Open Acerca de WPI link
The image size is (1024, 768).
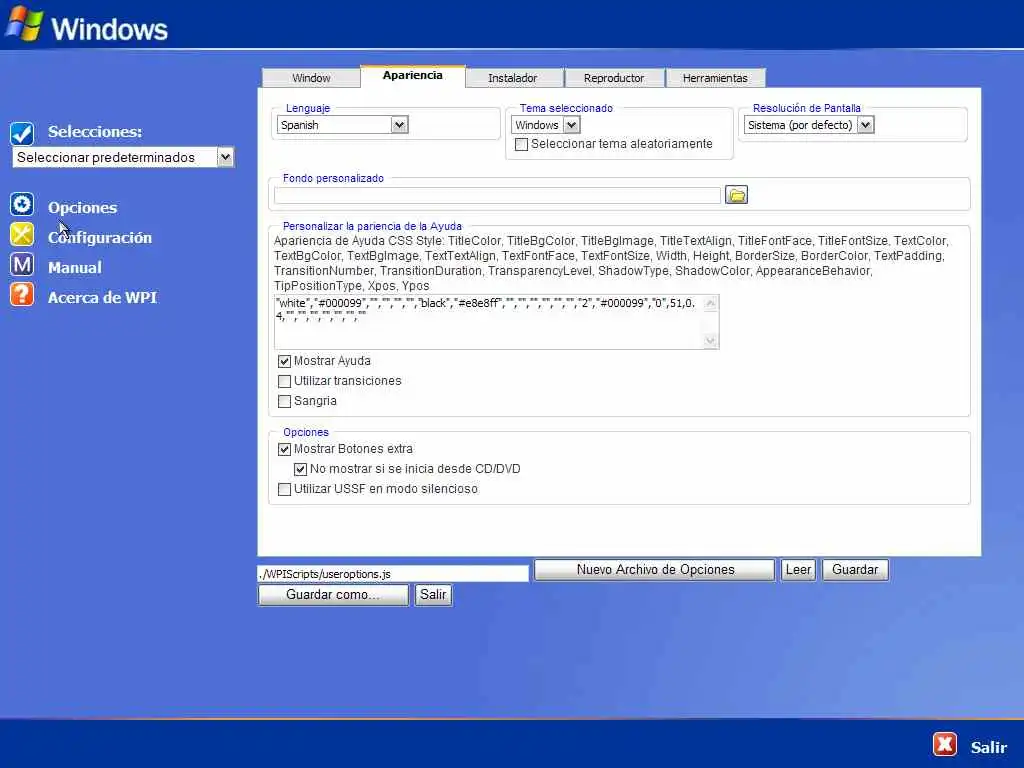click(103, 298)
